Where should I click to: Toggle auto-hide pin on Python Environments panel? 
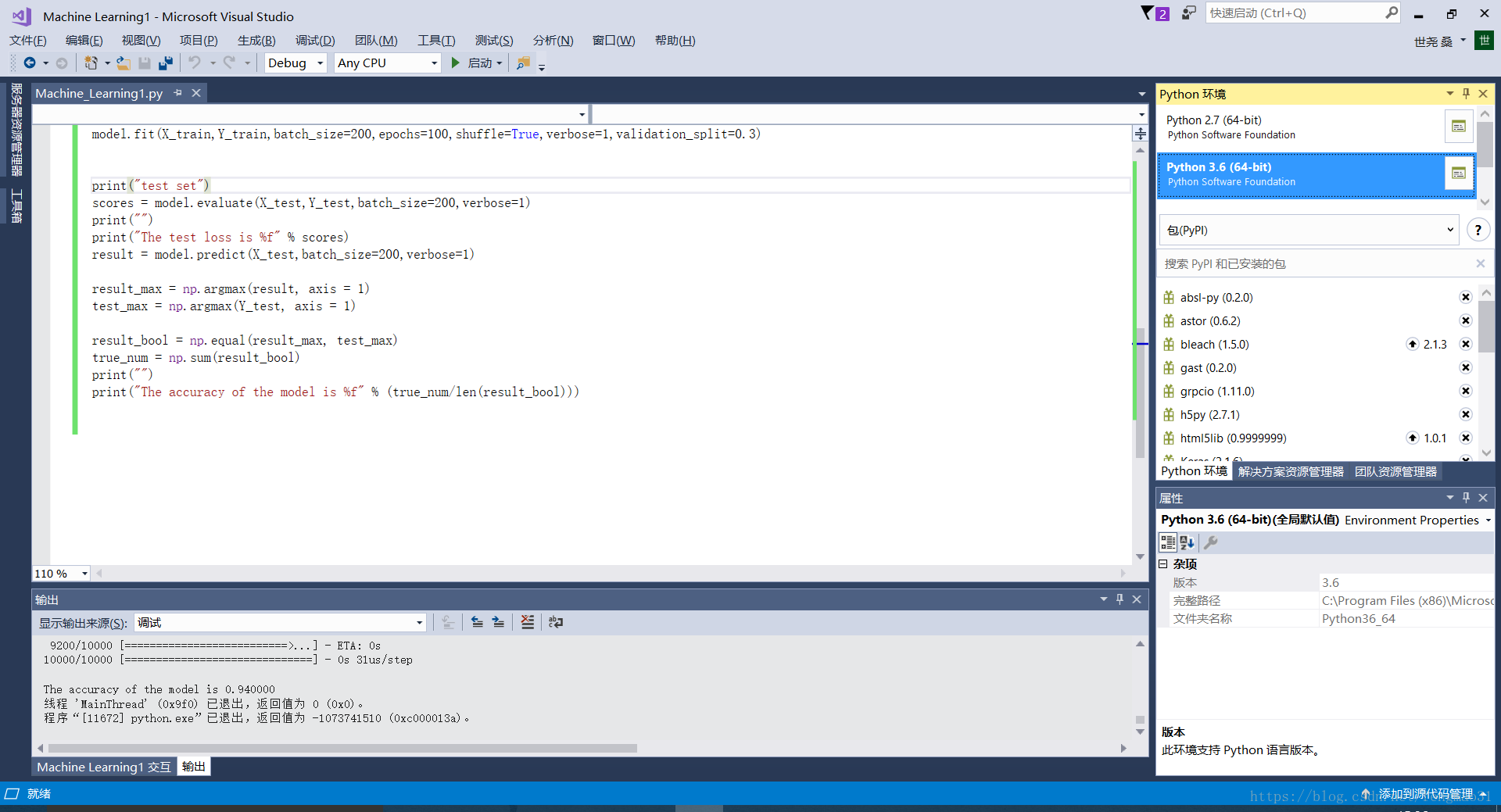pos(1466,94)
